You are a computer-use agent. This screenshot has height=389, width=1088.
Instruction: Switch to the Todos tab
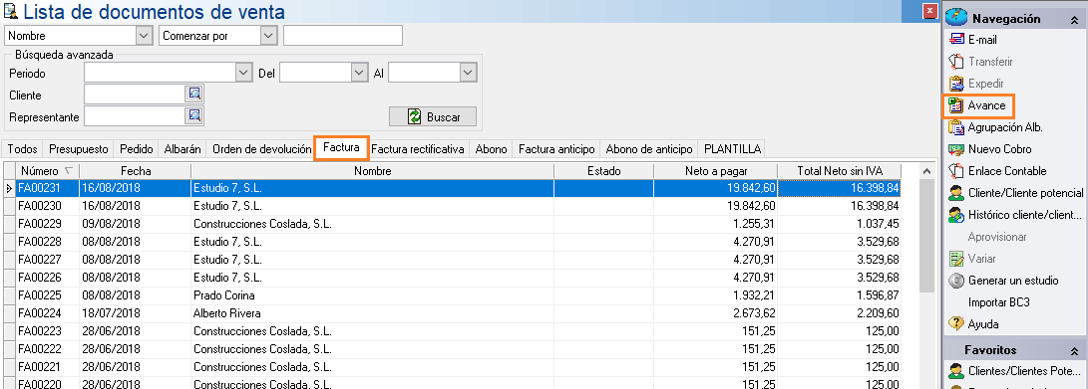pyautogui.click(x=22, y=149)
